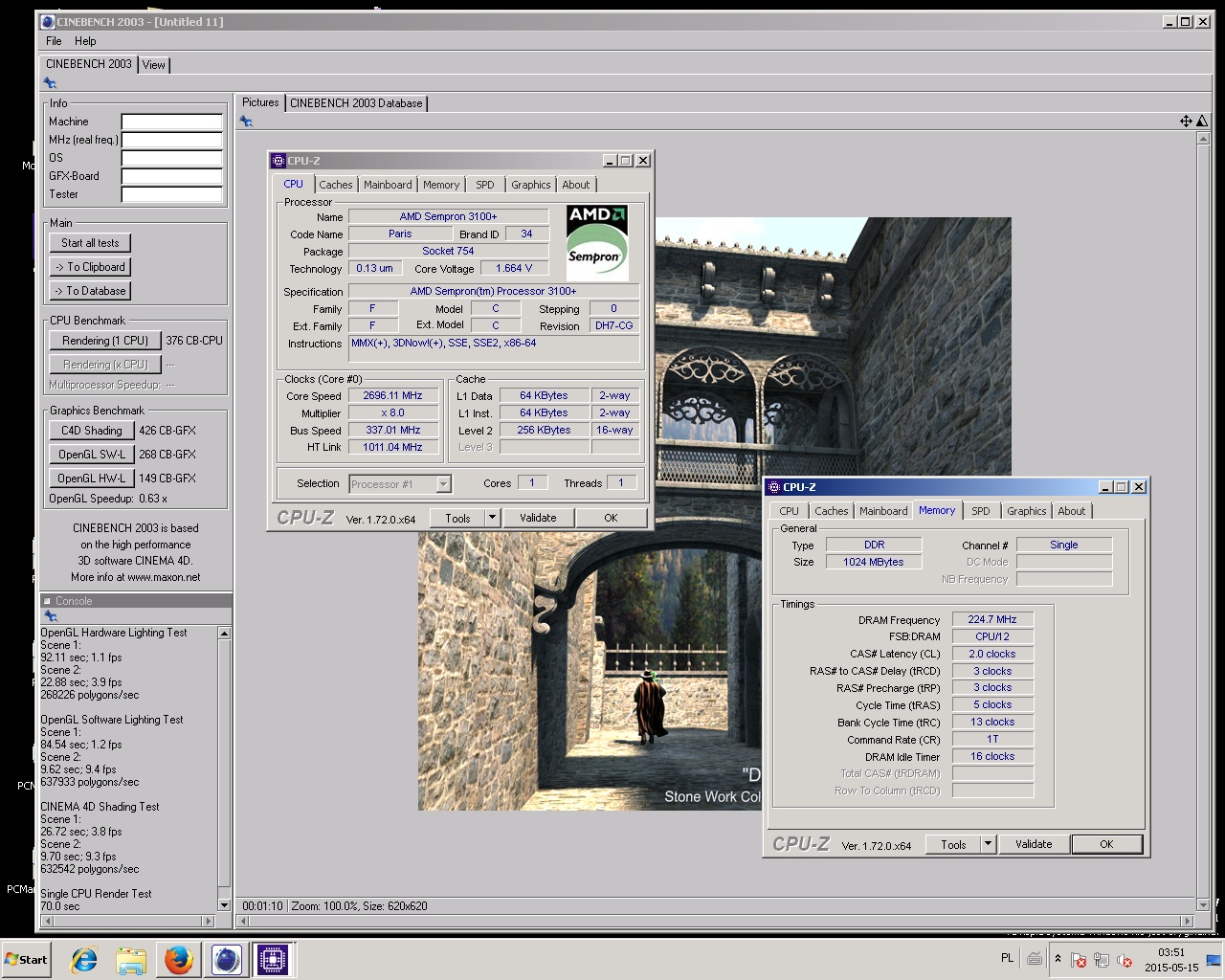Click the console scrollbar up arrow
This screenshot has width=1225, height=980.
click(224, 634)
